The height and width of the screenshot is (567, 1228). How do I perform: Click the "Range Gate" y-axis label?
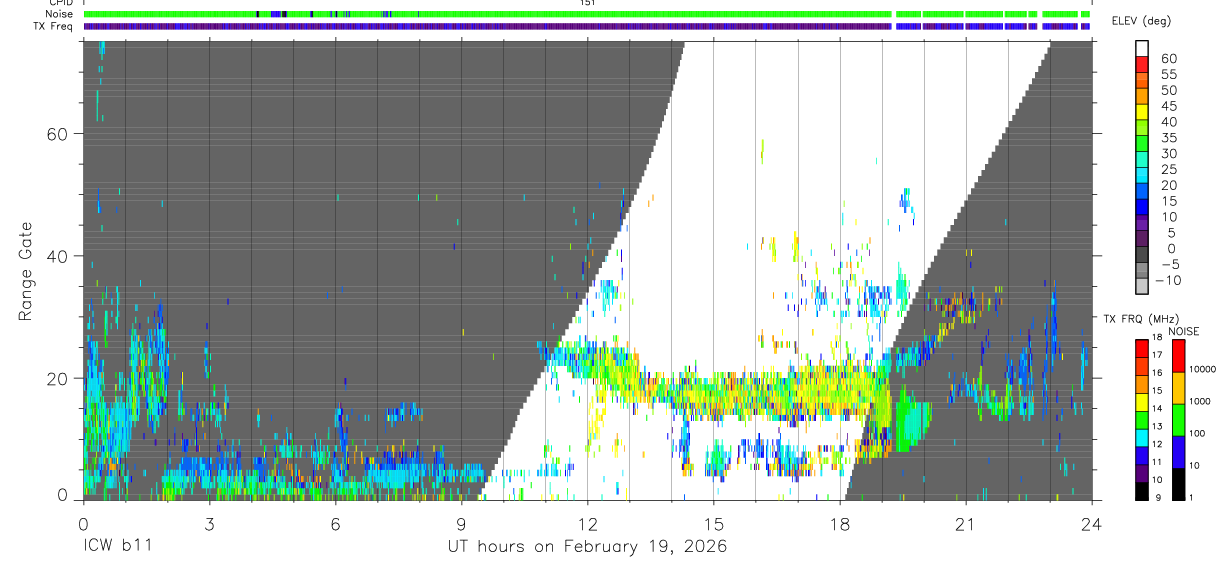point(25,272)
